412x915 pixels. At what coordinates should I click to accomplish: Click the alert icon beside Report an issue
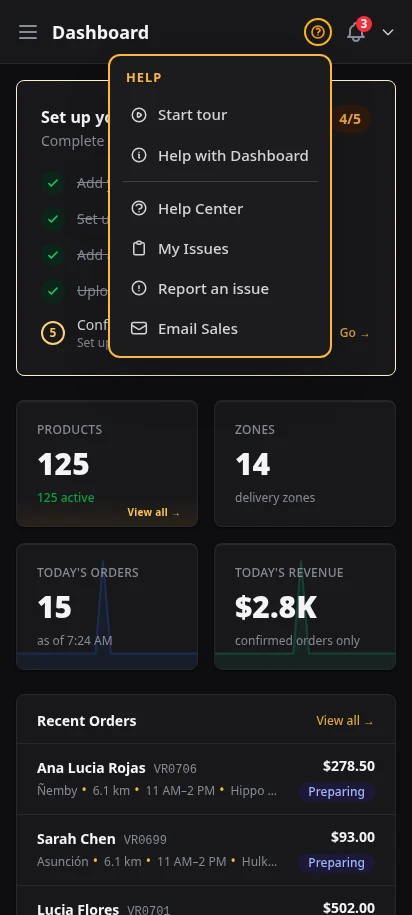(139, 289)
